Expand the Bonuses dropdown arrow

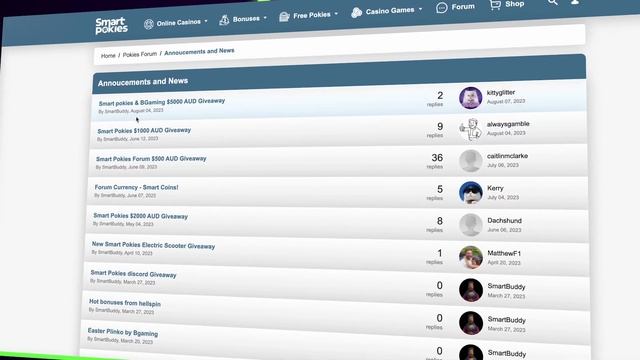click(x=265, y=18)
